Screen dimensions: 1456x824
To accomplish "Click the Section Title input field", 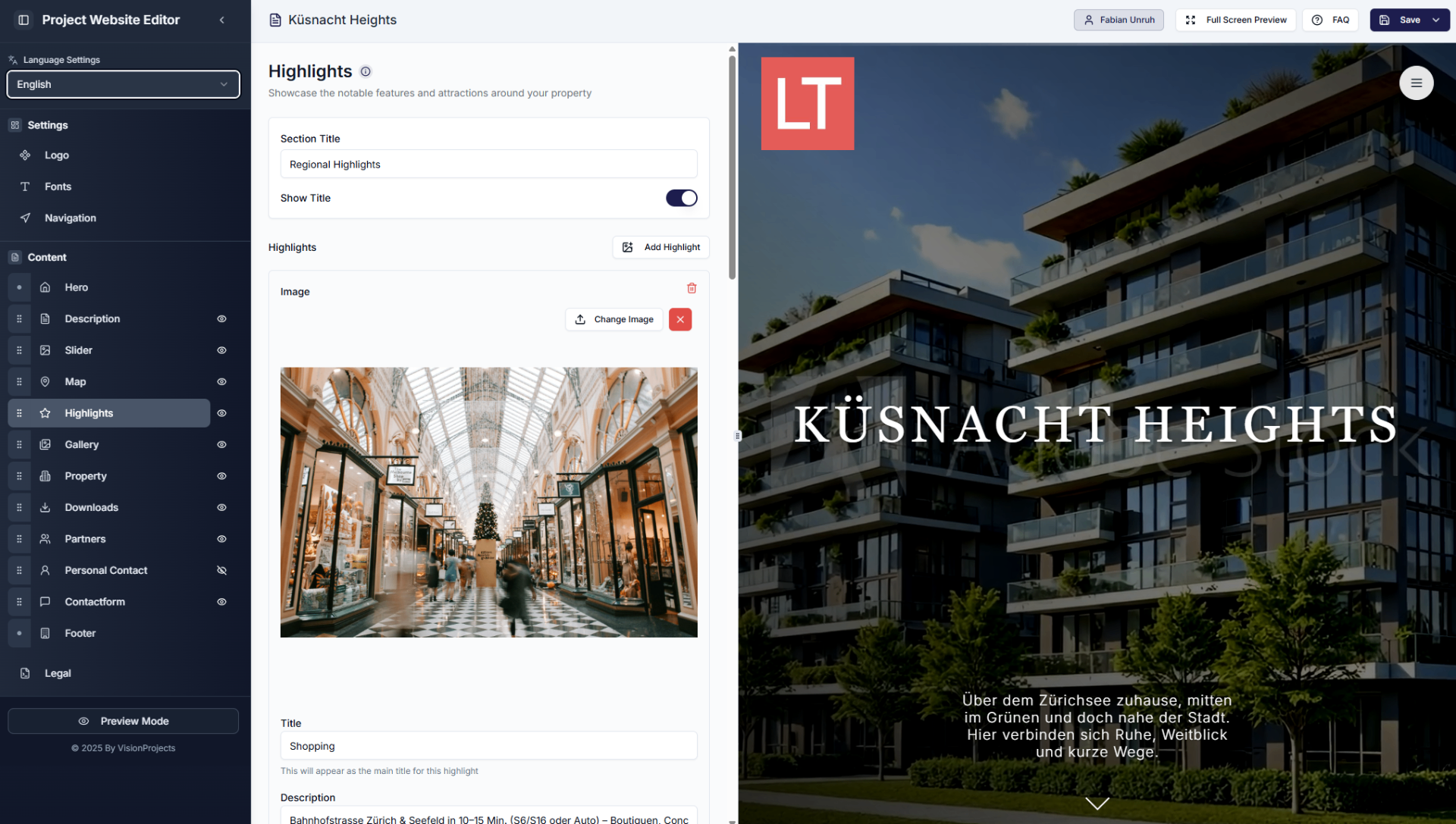I will coord(488,164).
